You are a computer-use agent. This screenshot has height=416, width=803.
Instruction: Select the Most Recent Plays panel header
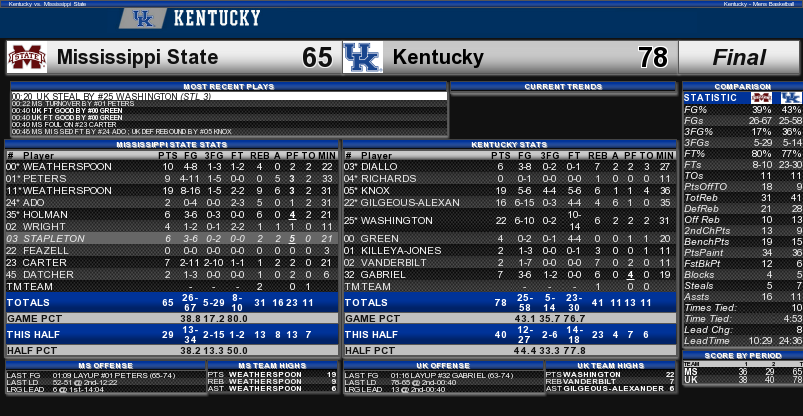click(x=229, y=87)
